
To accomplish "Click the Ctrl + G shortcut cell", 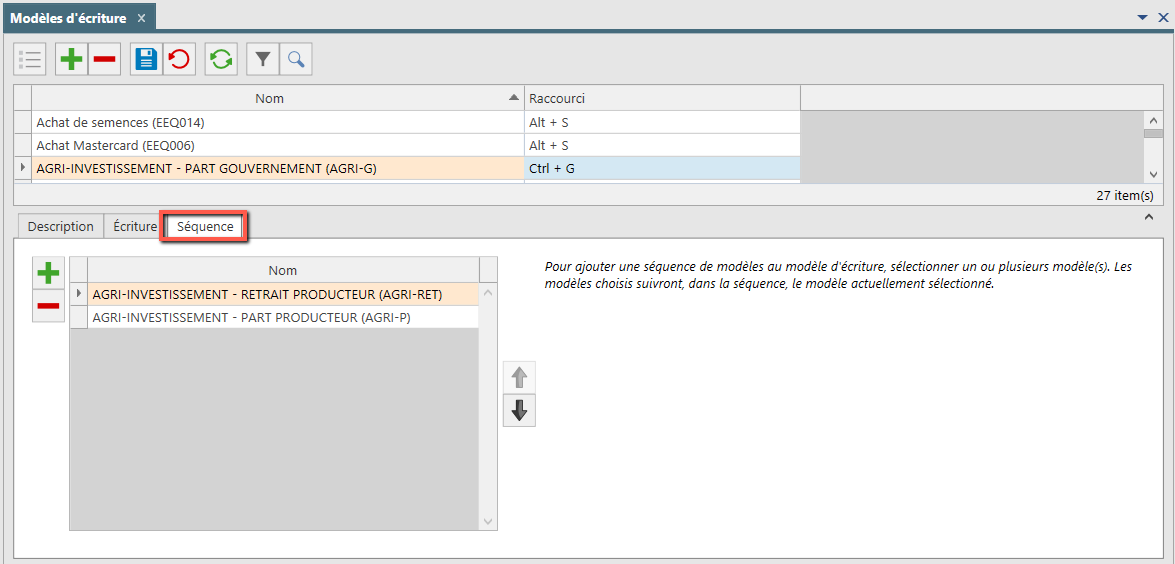I will click(x=662, y=169).
